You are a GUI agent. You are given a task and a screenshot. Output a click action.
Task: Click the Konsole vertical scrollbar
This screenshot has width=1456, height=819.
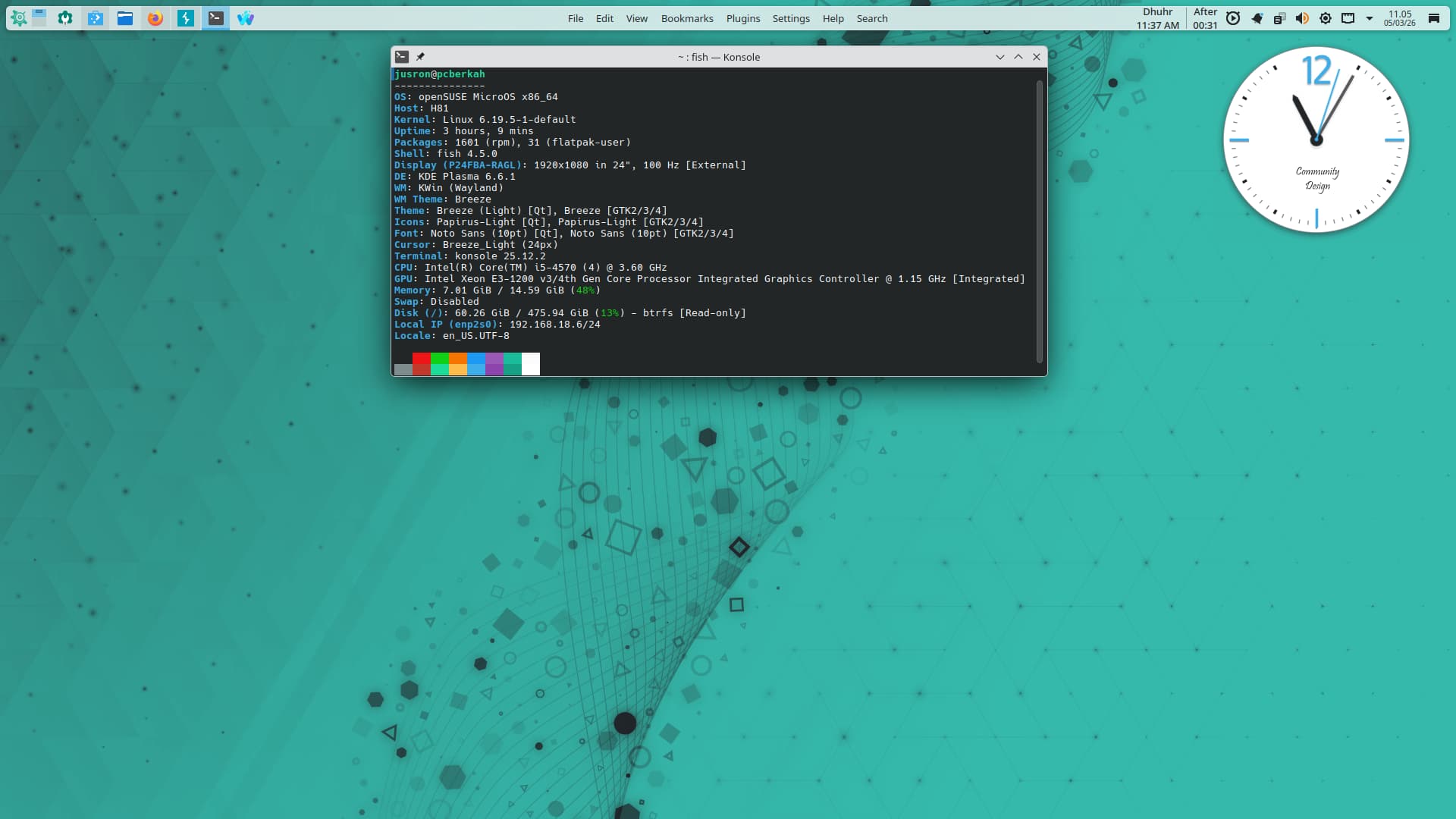click(x=1039, y=220)
